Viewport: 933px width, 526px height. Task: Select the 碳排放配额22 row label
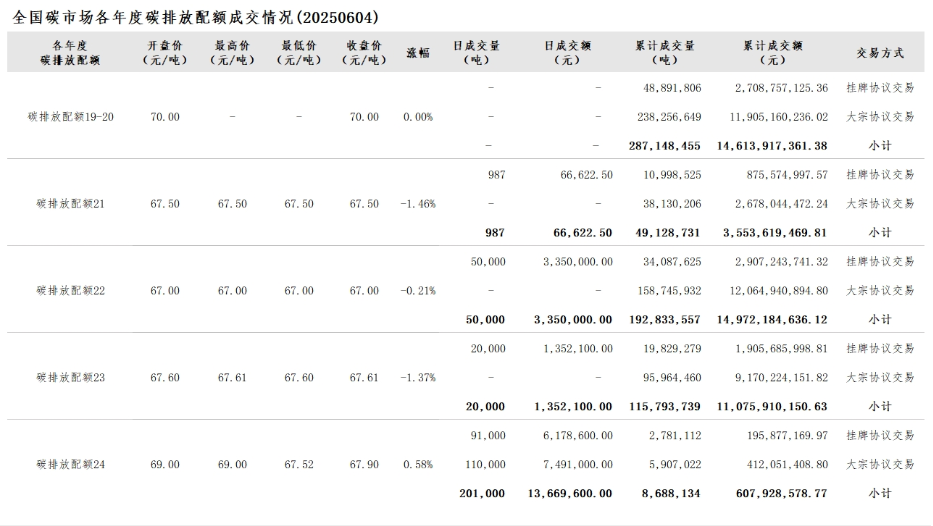tap(70, 290)
